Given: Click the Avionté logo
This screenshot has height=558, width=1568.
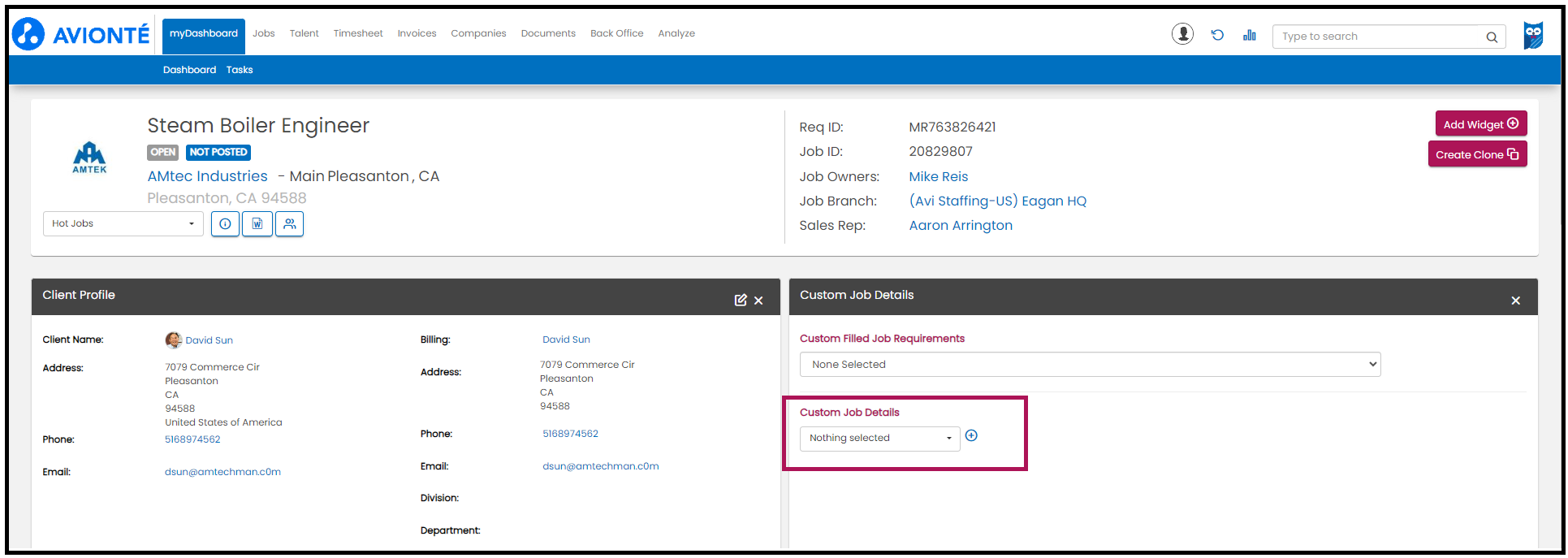Looking at the screenshot, I should tap(81, 34).
